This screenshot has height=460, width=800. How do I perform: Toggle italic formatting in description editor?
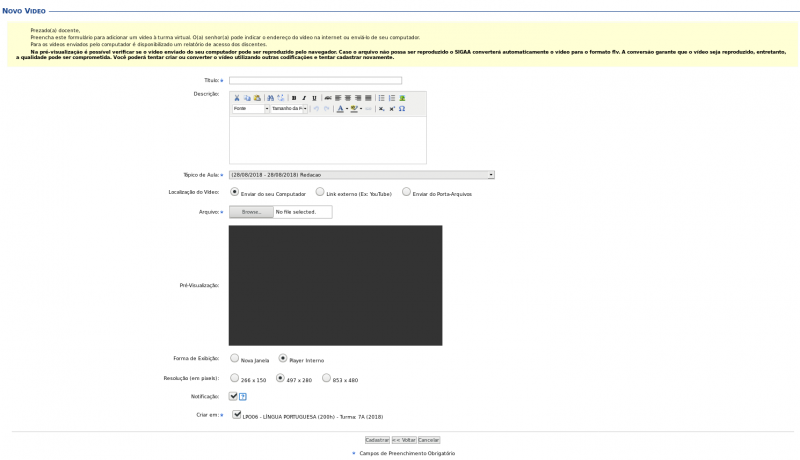(x=304, y=98)
